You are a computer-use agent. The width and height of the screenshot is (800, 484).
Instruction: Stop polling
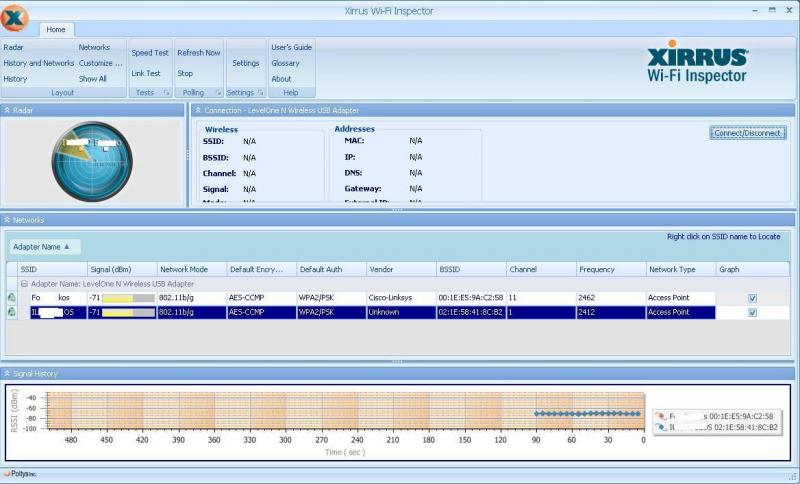tap(185, 73)
